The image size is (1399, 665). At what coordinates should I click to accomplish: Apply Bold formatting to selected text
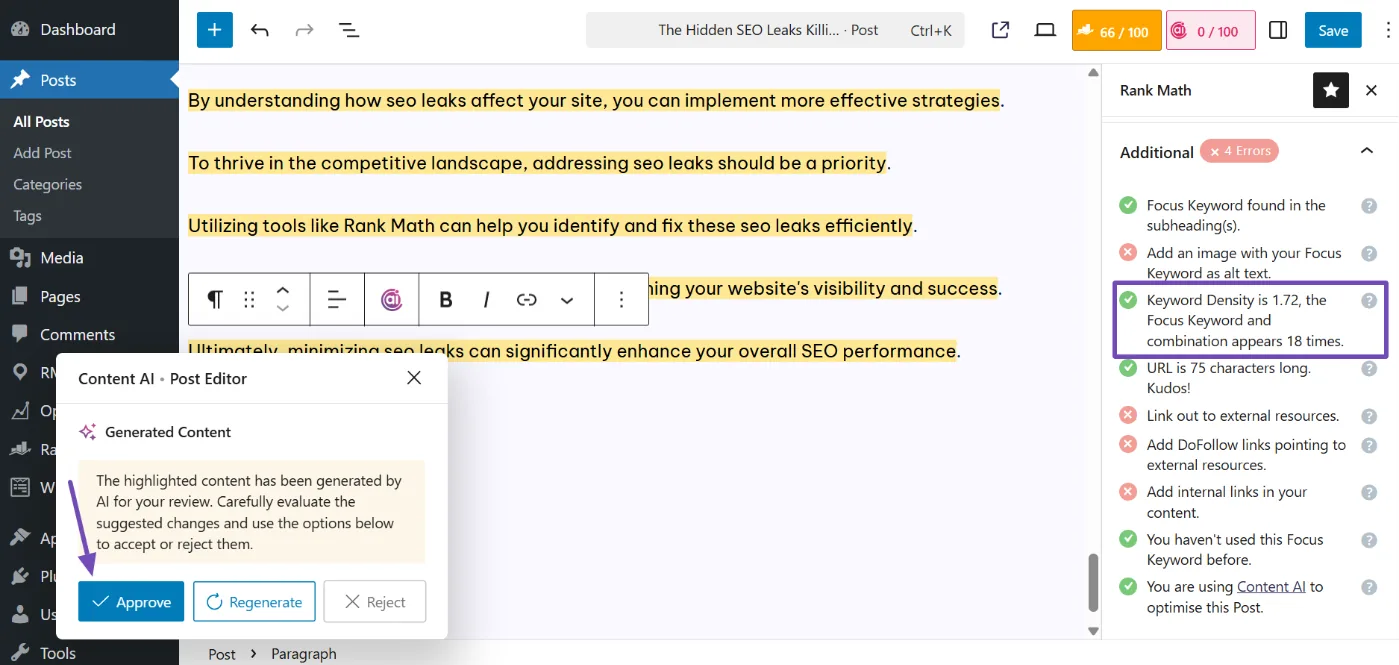coord(445,299)
